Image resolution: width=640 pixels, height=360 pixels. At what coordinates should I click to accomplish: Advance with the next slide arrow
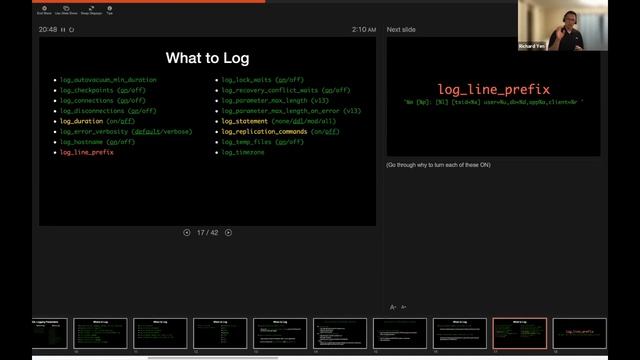point(228,233)
